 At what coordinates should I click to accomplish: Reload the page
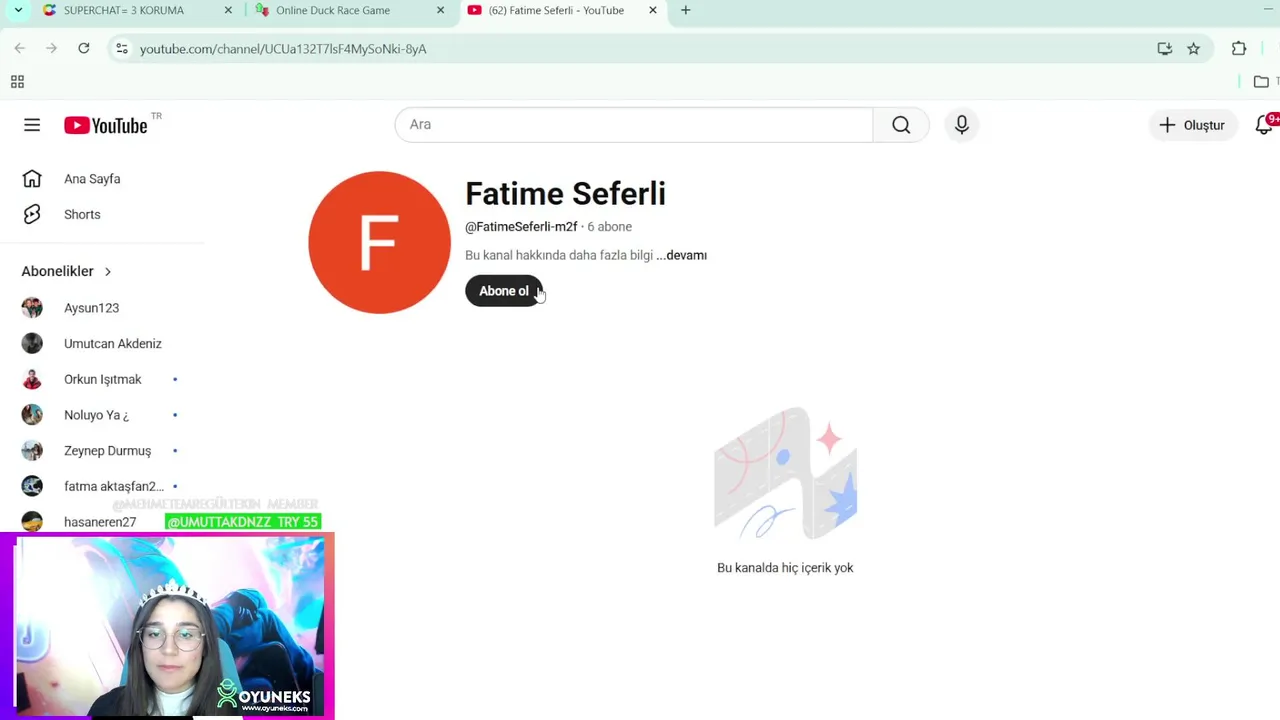tap(84, 48)
